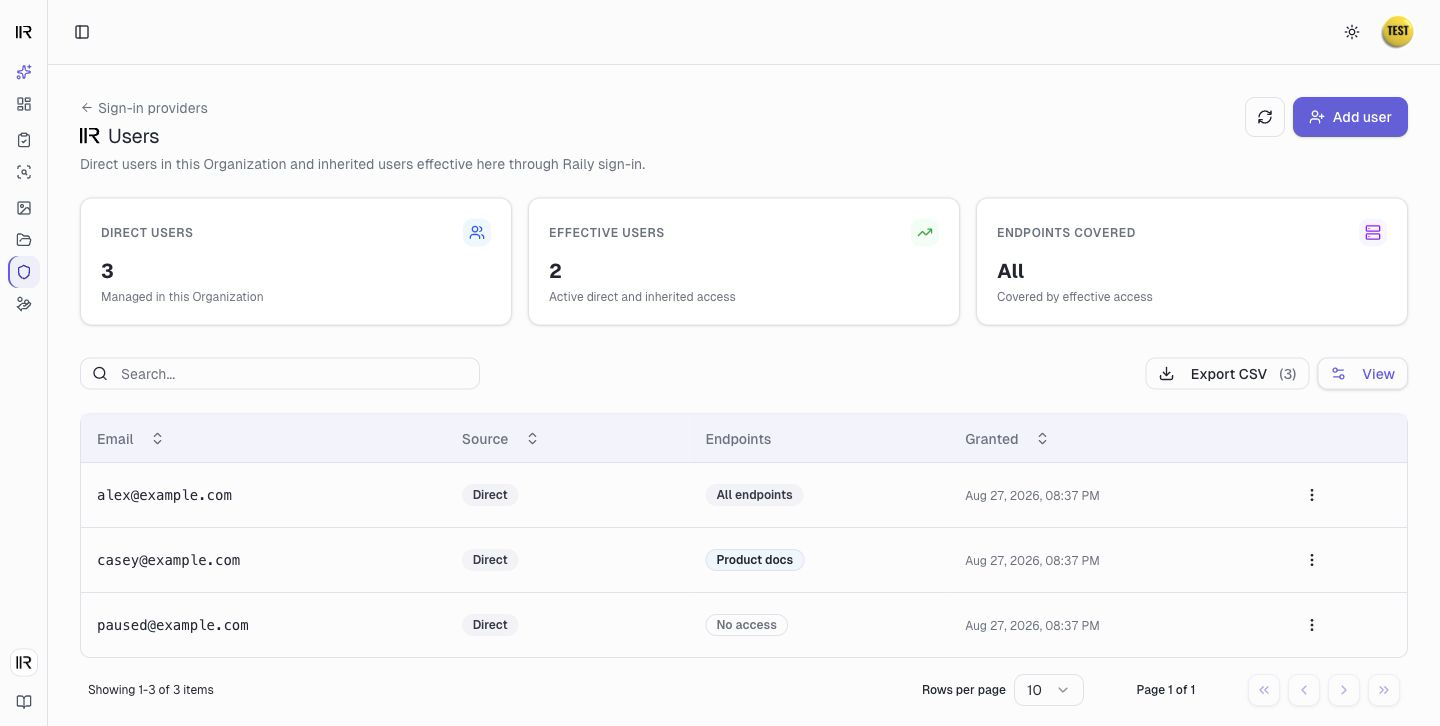Image resolution: width=1440 pixels, height=726 pixels.
Task: Click the search magnifier icon
Action: click(100, 374)
